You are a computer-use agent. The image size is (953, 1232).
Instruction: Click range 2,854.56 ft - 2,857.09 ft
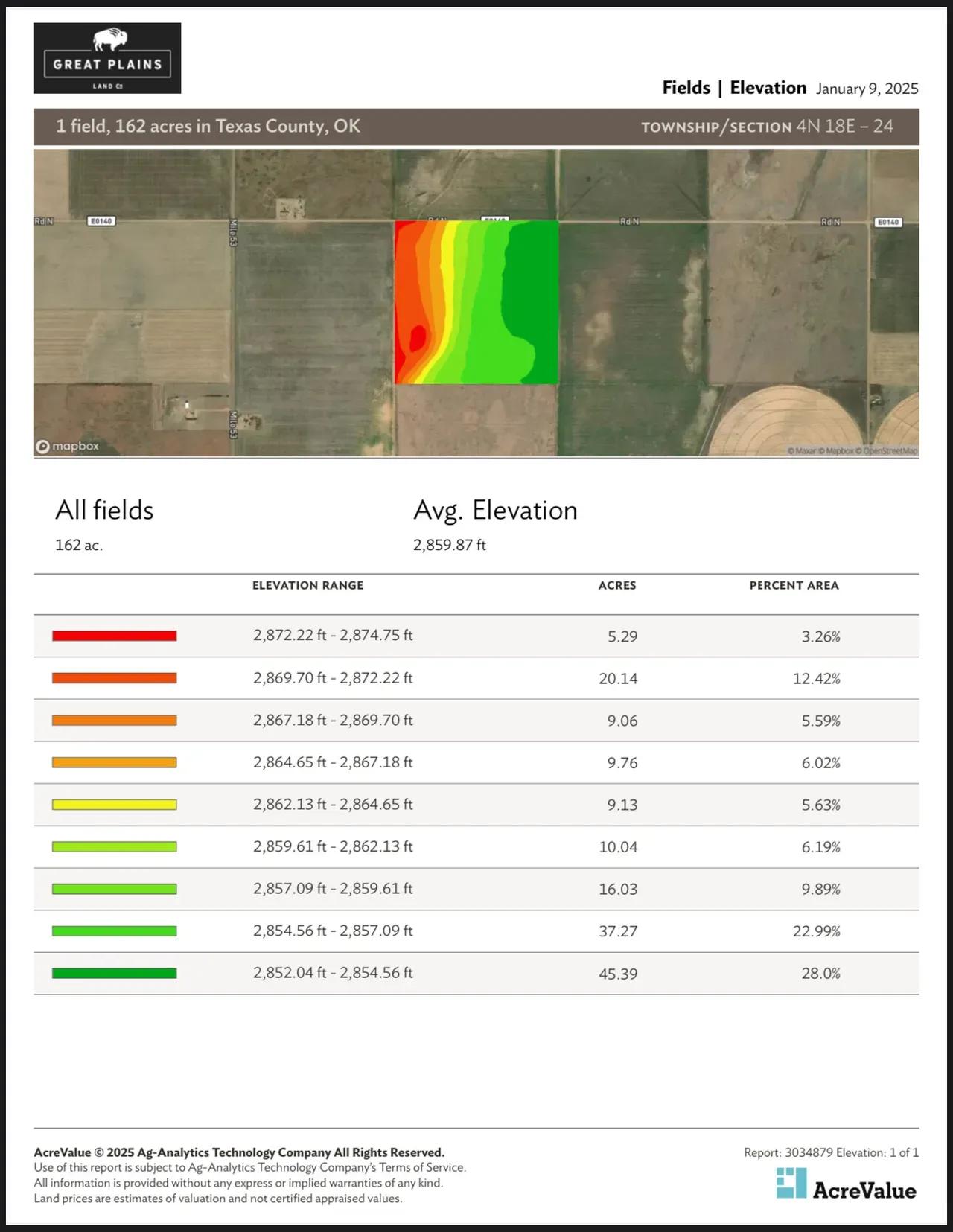tap(333, 931)
